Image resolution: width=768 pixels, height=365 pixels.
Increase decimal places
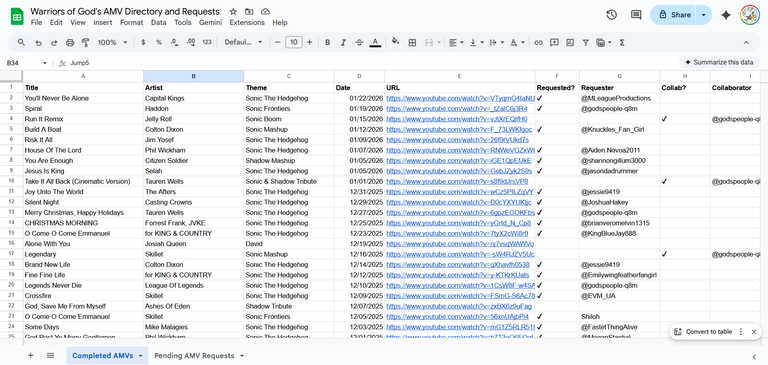191,43
